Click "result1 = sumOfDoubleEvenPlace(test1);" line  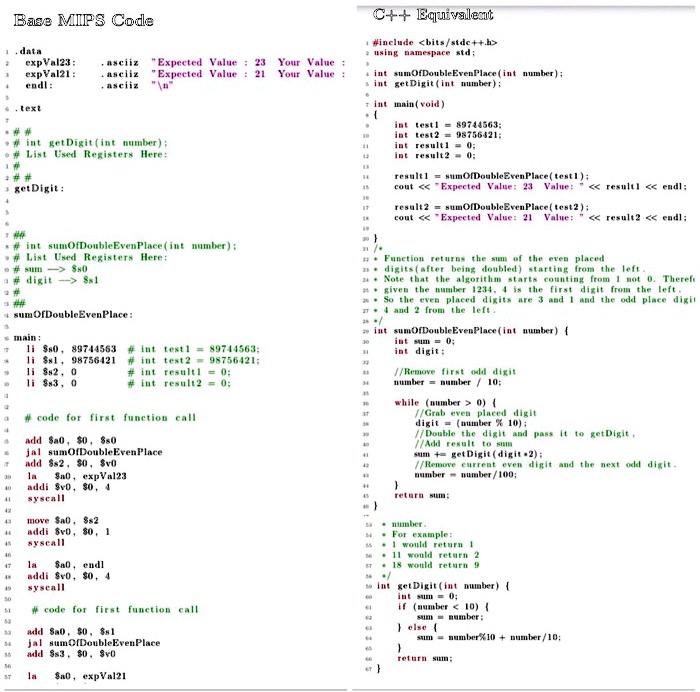(x=492, y=176)
